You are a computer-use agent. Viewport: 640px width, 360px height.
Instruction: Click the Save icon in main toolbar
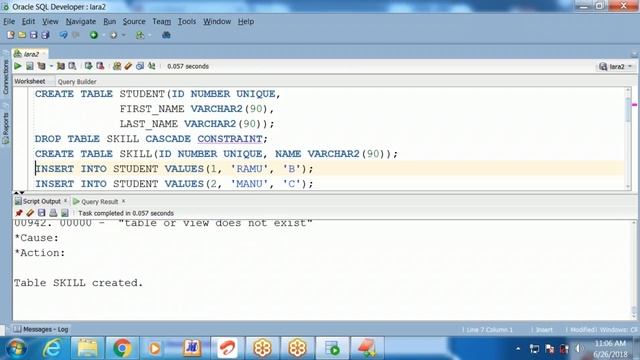pyautogui.click(x=33, y=35)
